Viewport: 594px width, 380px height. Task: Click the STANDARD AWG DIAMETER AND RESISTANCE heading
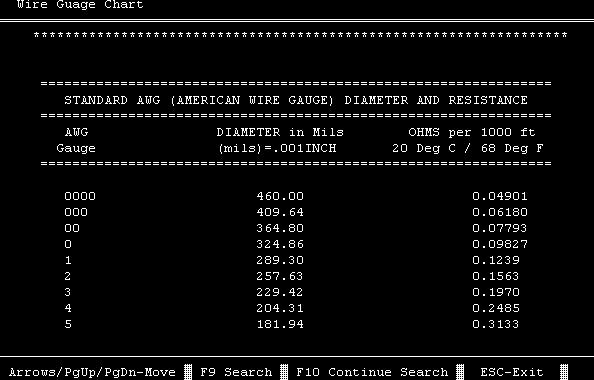[296, 100]
